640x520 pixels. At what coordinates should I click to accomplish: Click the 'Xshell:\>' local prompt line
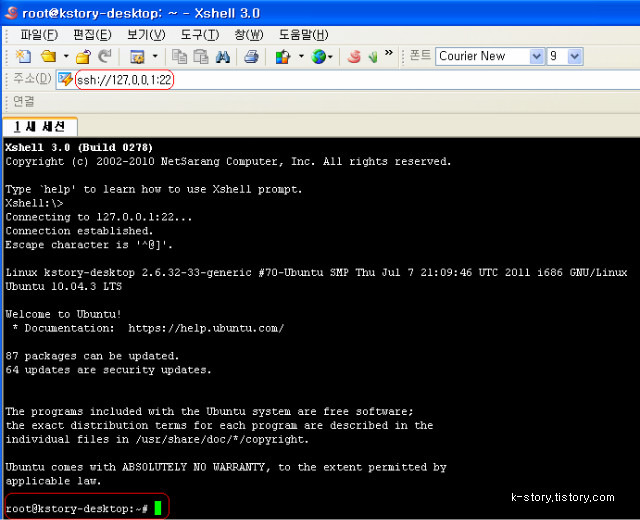pos(34,203)
